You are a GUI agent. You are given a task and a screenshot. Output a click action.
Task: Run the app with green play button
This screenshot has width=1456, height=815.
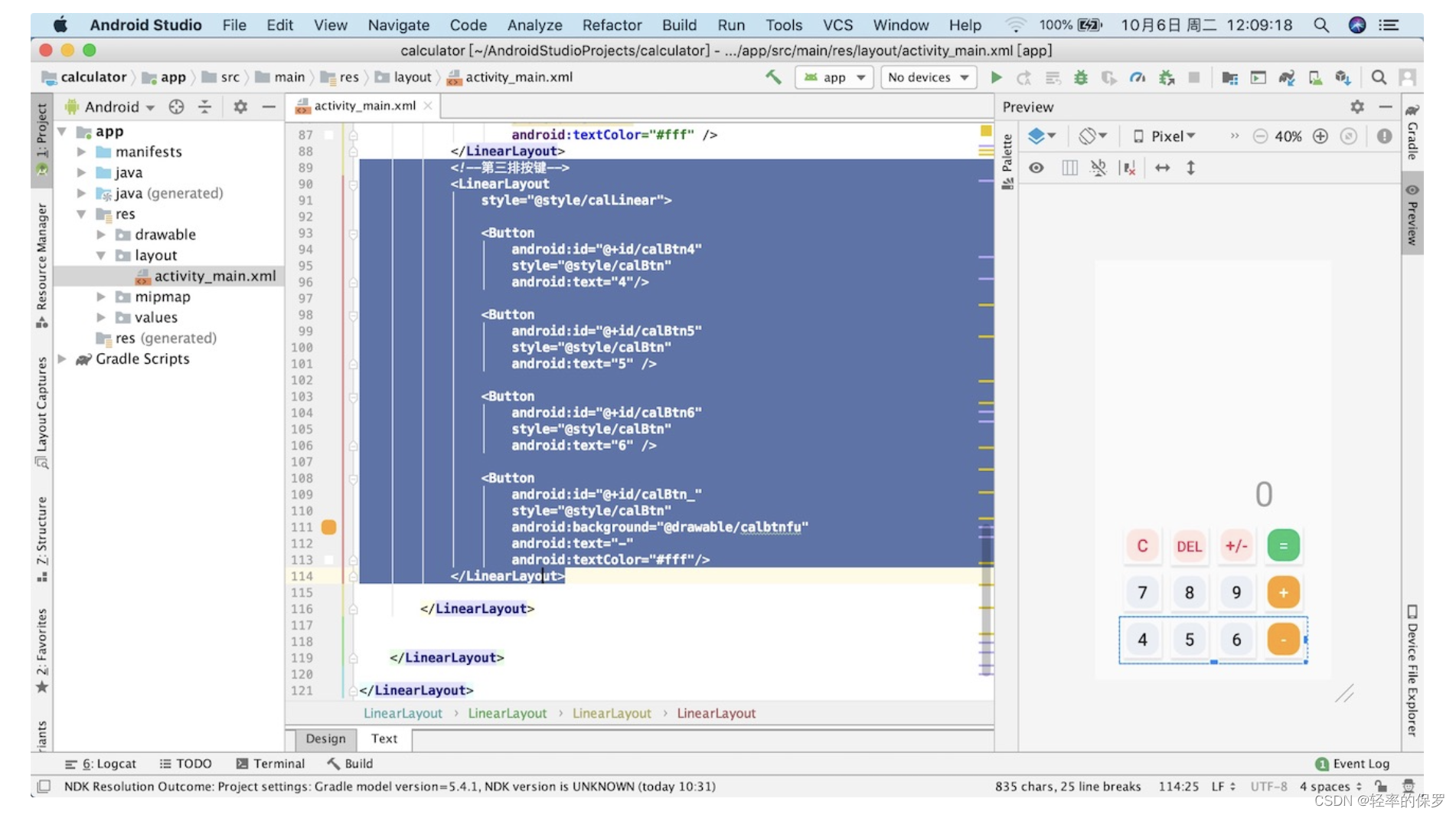click(996, 77)
